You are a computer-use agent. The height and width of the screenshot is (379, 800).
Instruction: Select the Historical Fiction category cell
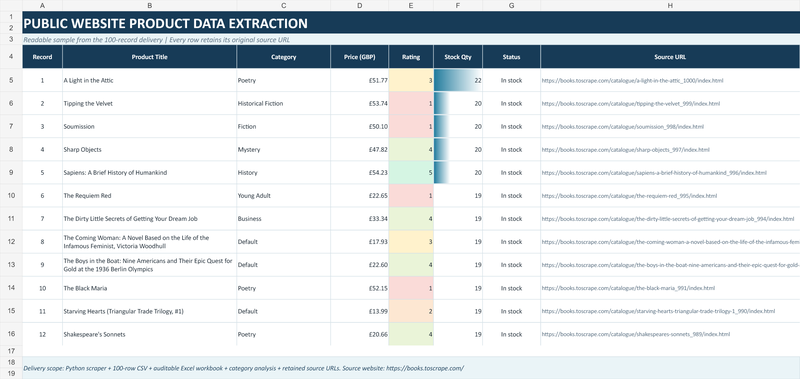click(283, 104)
